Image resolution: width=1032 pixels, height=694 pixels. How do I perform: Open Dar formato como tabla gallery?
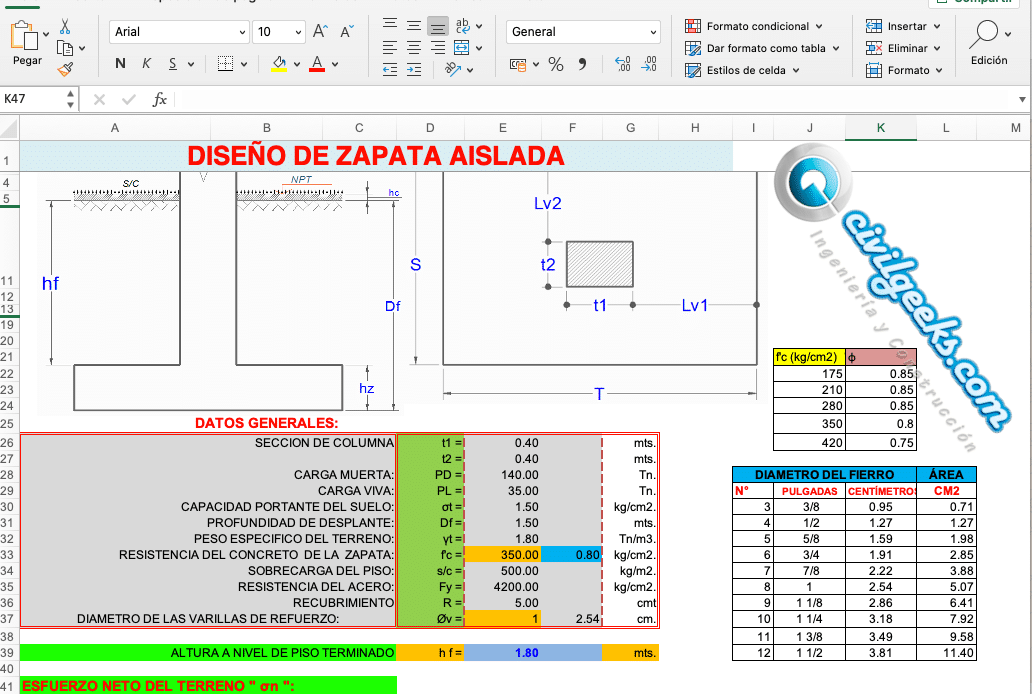[x=762, y=48]
